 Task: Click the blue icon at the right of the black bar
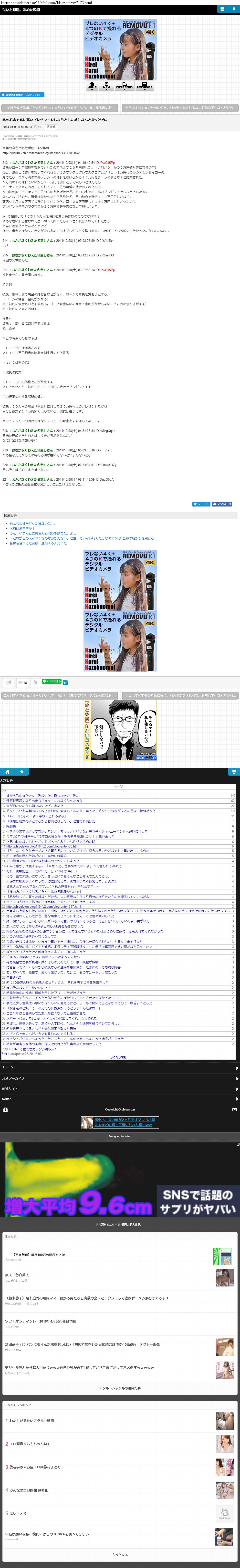(x=233, y=772)
